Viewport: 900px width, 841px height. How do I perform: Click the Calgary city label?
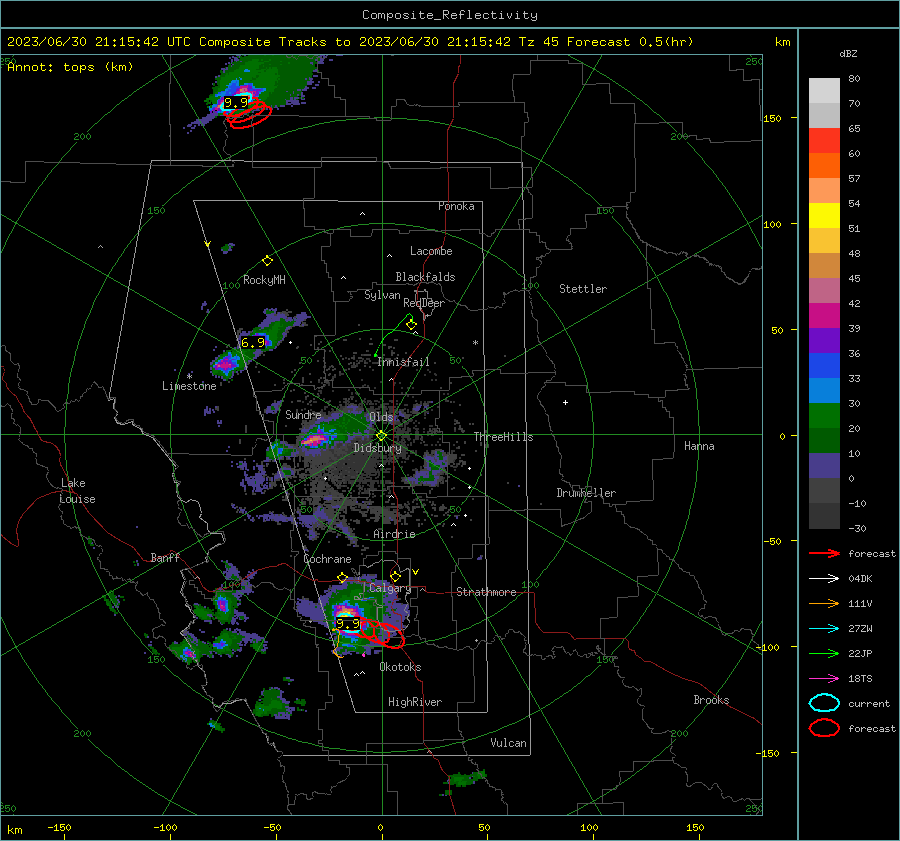(x=390, y=588)
